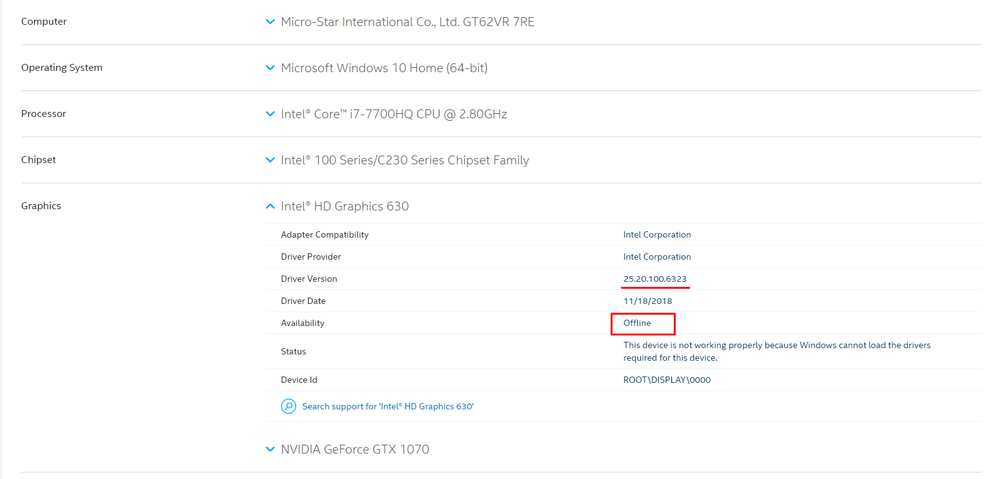
Task: Click the magnifier search support icon
Action: pos(289,406)
